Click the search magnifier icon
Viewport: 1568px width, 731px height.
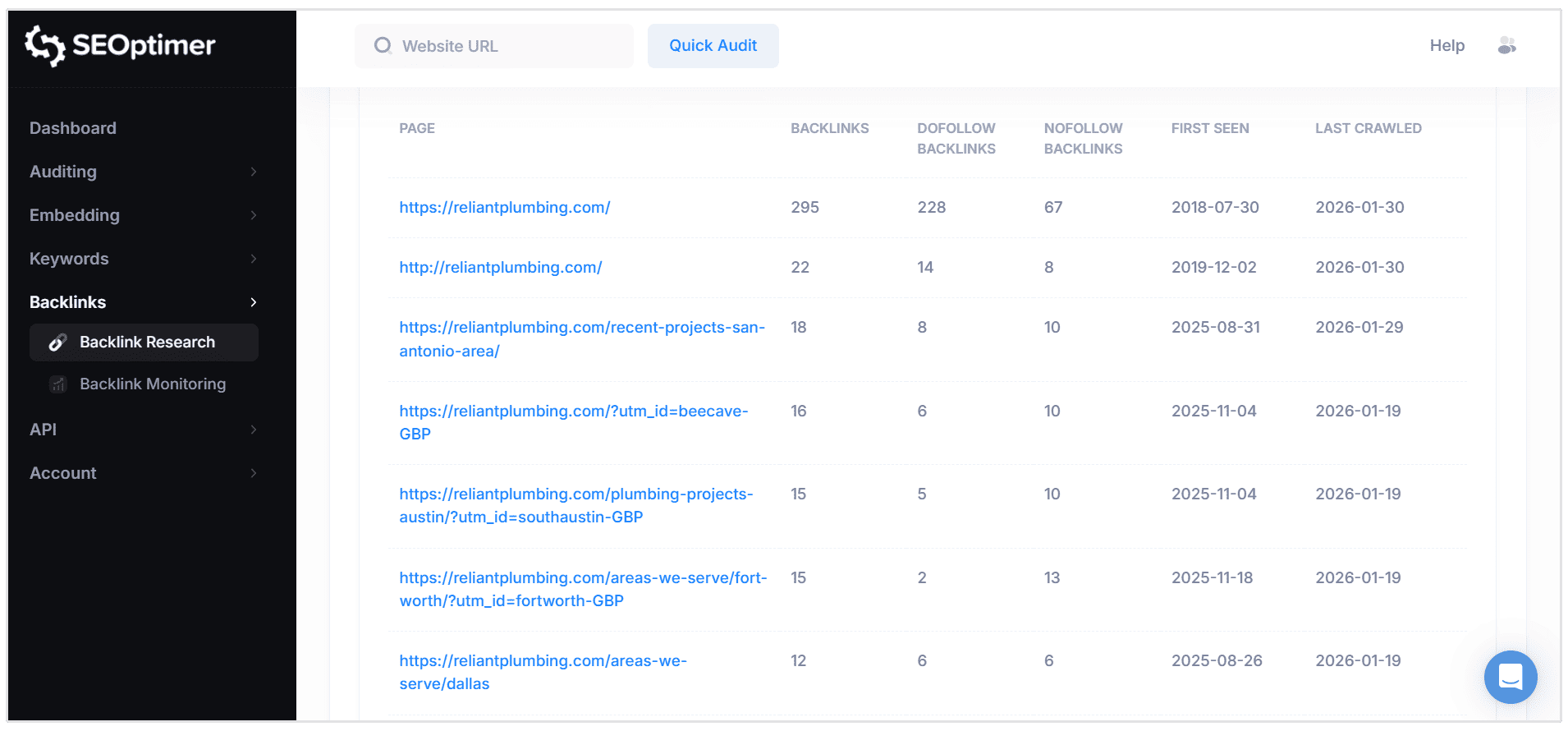coord(383,46)
